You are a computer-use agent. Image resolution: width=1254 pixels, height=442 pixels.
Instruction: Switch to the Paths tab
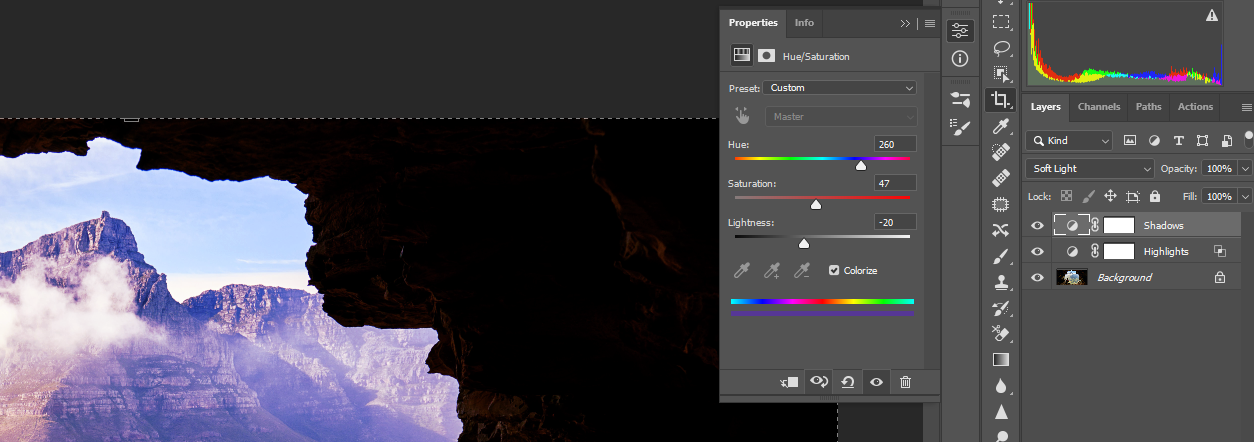[x=1149, y=107]
